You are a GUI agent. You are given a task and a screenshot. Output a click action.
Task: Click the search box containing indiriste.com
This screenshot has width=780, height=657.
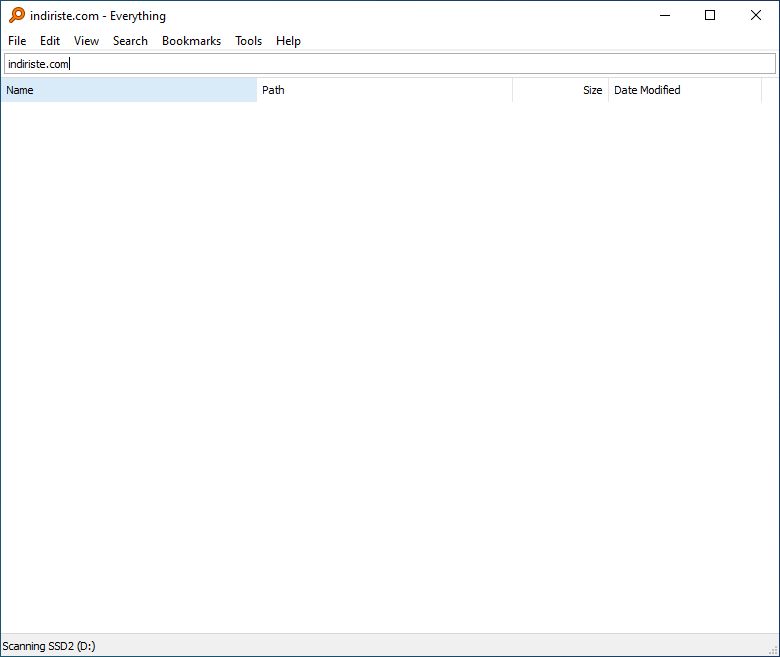[390, 64]
